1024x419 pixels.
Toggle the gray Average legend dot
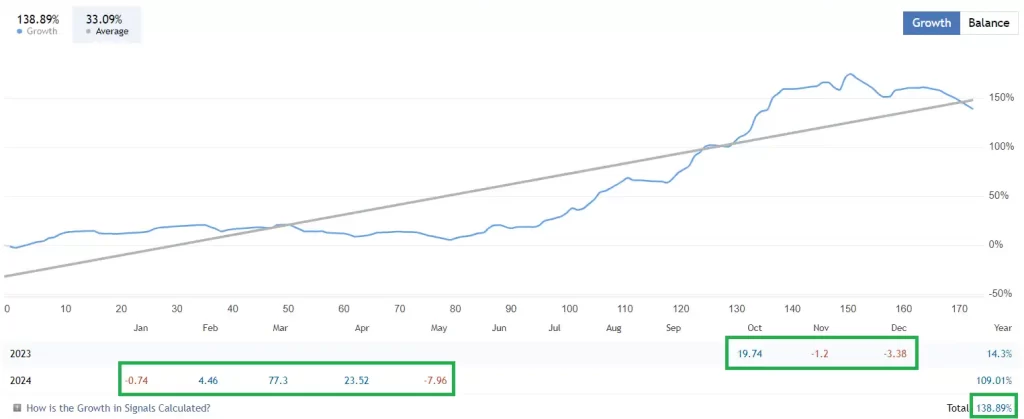pyautogui.click(x=89, y=31)
